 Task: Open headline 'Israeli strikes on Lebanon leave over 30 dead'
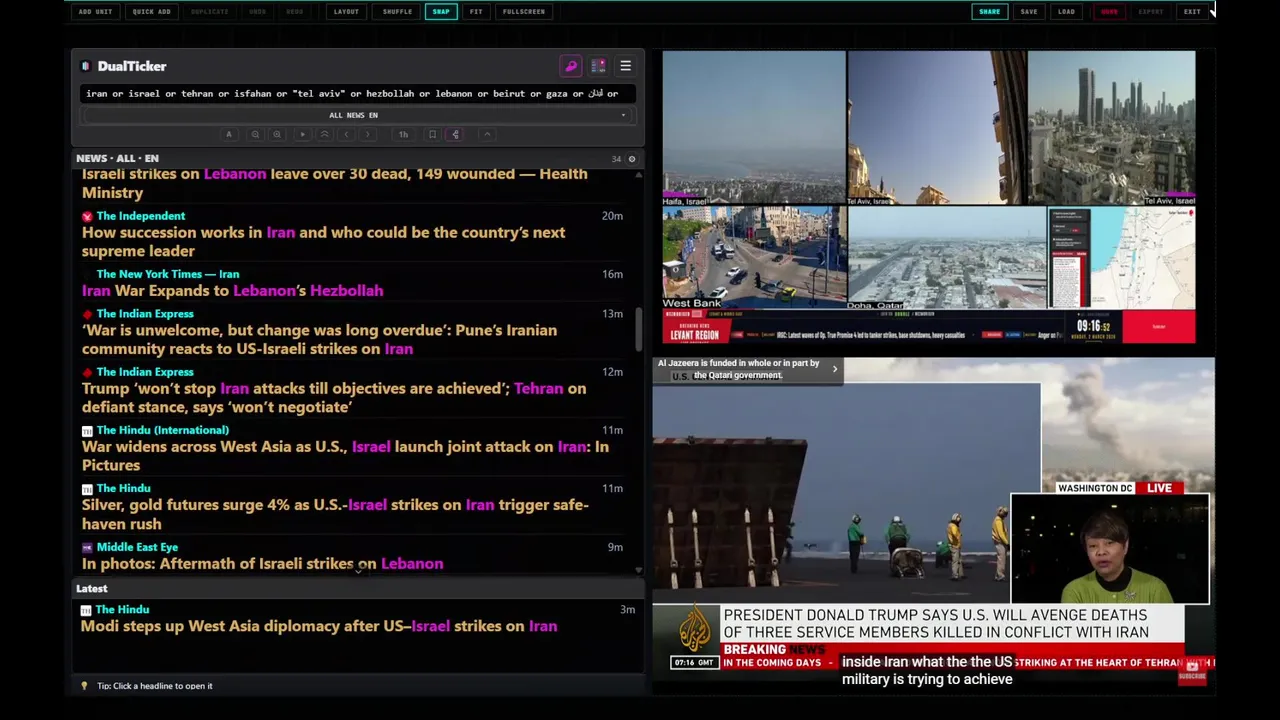(334, 183)
